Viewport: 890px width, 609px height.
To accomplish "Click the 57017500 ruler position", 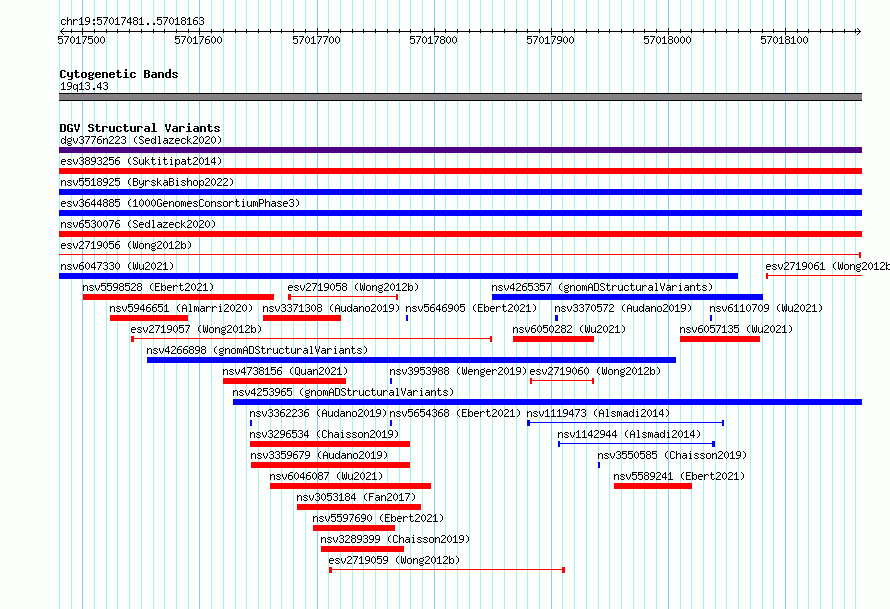I will click(81, 40).
